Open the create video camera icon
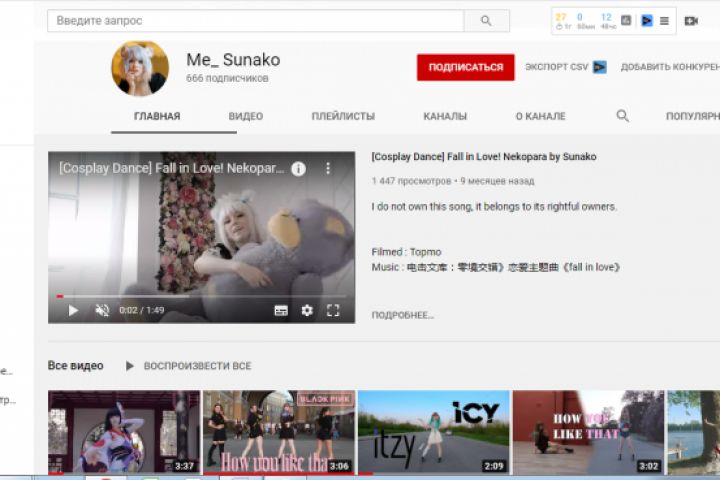Screen dimensions: 720x480 click(691, 21)
